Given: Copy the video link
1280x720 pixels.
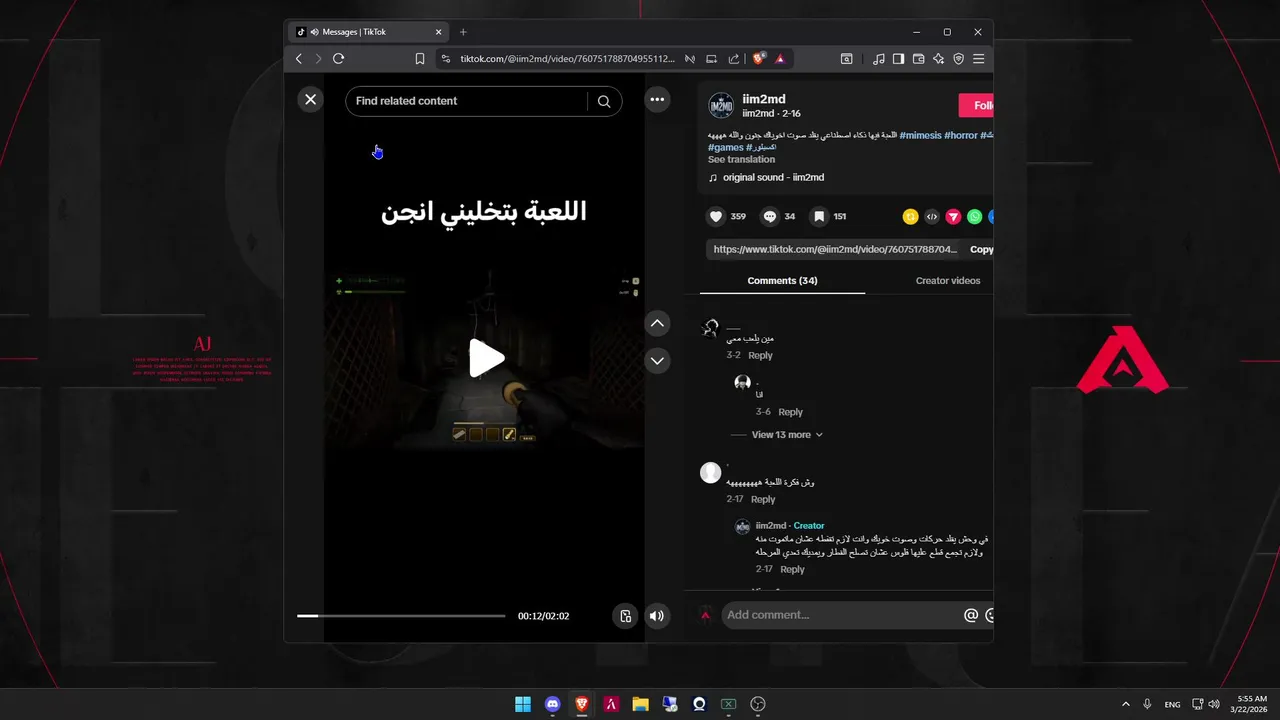Looking at the screenshot, I should [x=981, y=250].
